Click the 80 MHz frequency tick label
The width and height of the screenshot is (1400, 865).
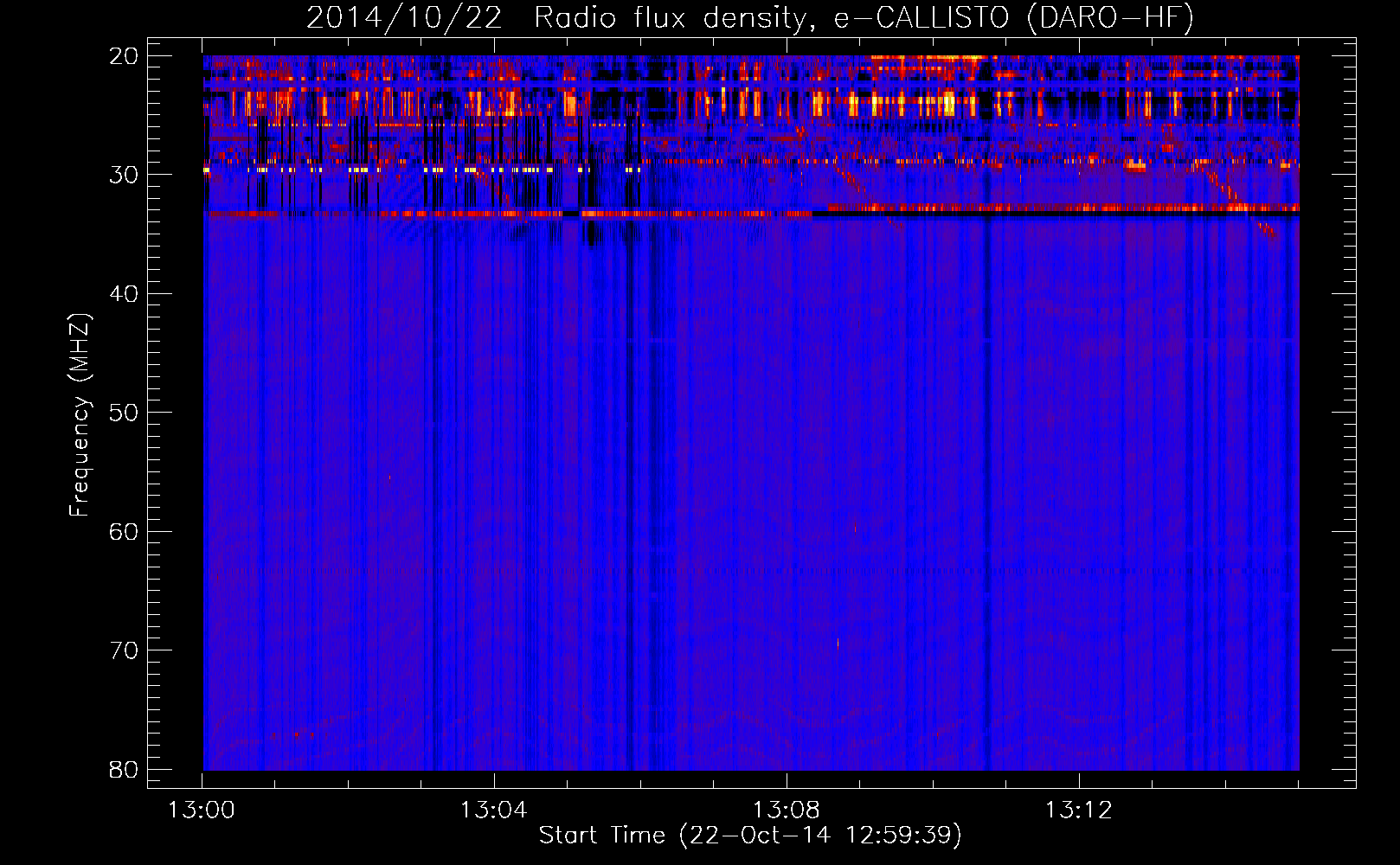tap(124, 769)
